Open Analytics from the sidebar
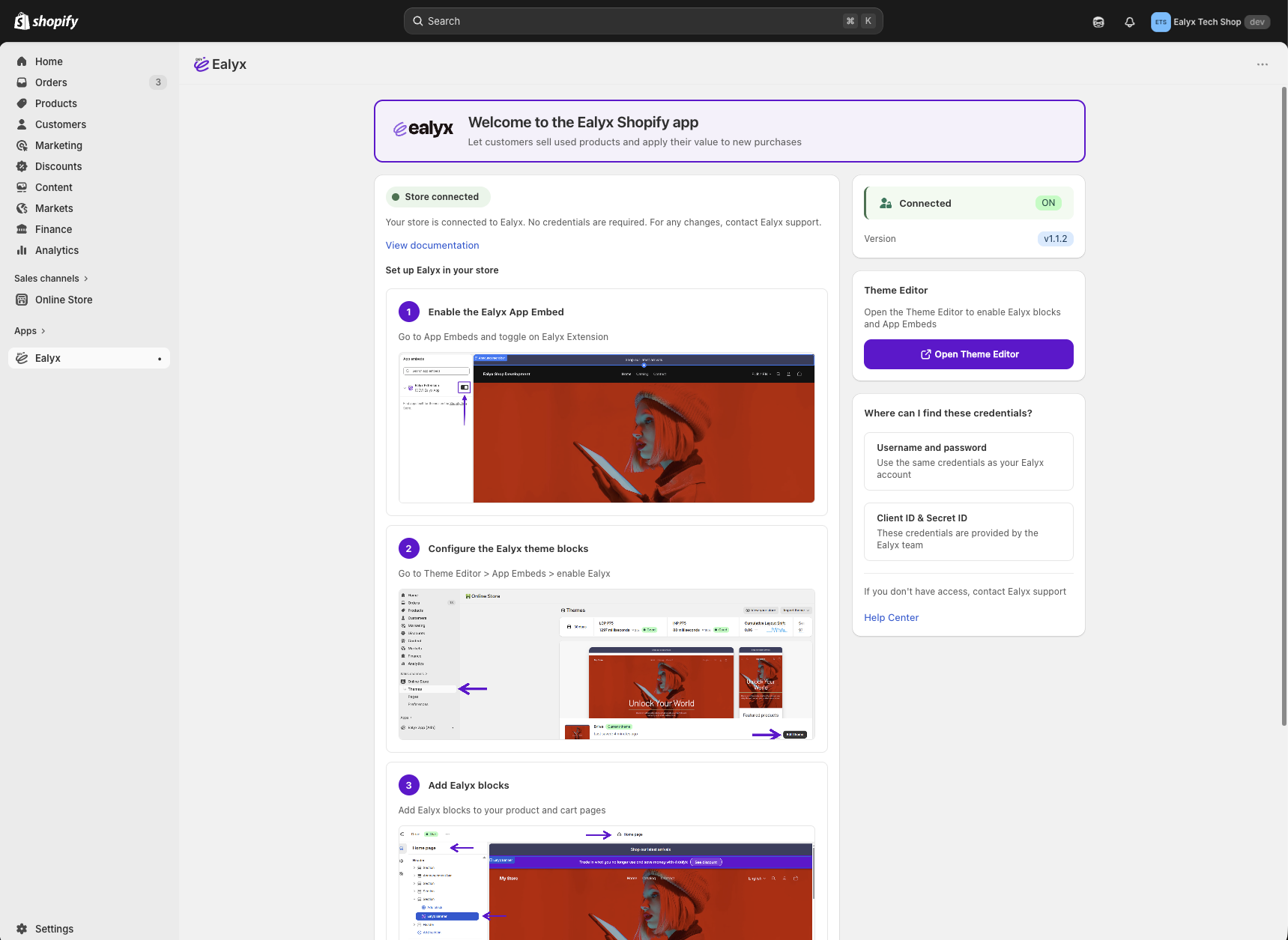The height and width of the screenshot is (940, 1288). (56, 250)
